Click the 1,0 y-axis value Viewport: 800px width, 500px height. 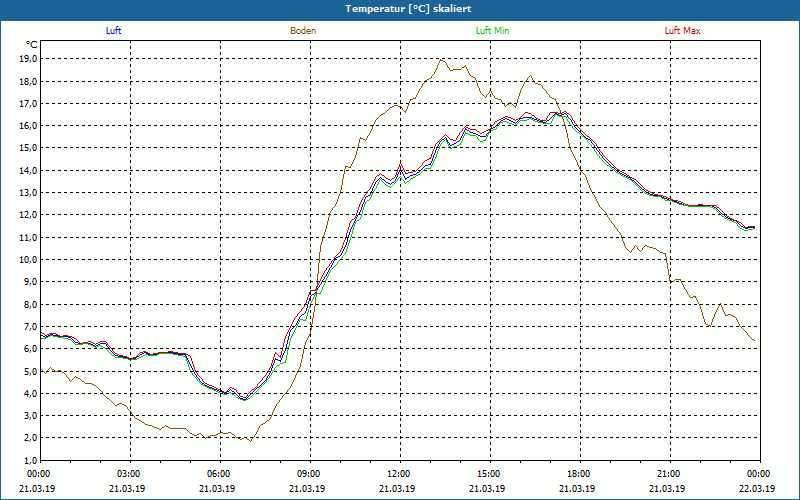(x=31, y=460)
